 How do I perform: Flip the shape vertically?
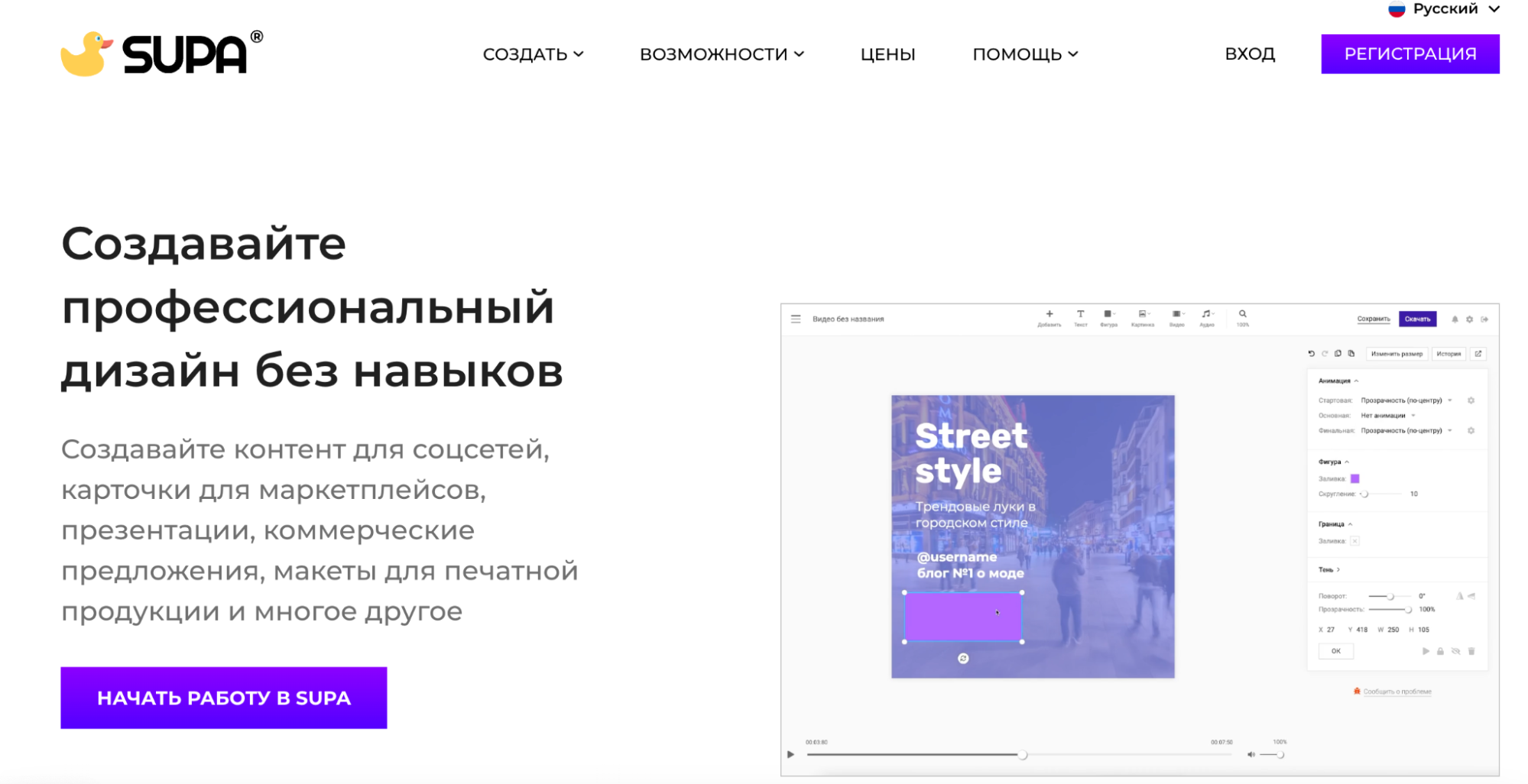(x=1471, y=596)
